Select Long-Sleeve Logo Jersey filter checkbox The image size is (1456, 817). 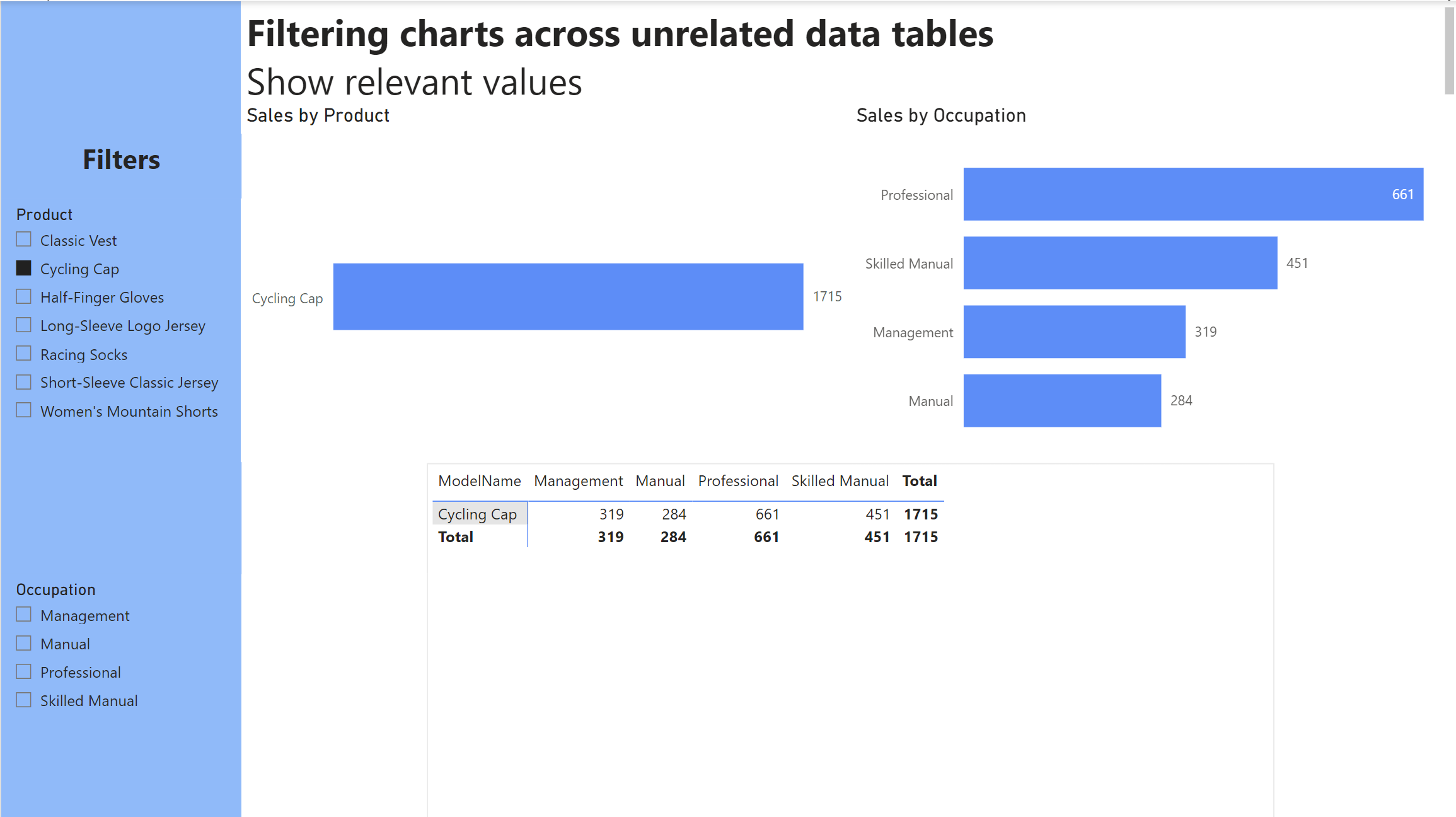coord(24,325)
